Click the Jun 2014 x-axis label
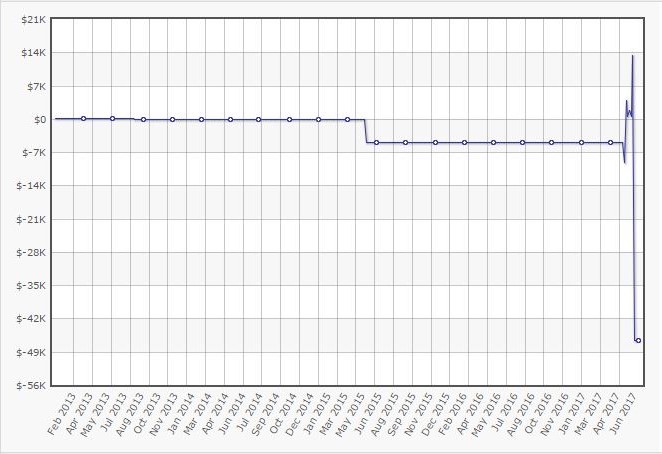 232,414
